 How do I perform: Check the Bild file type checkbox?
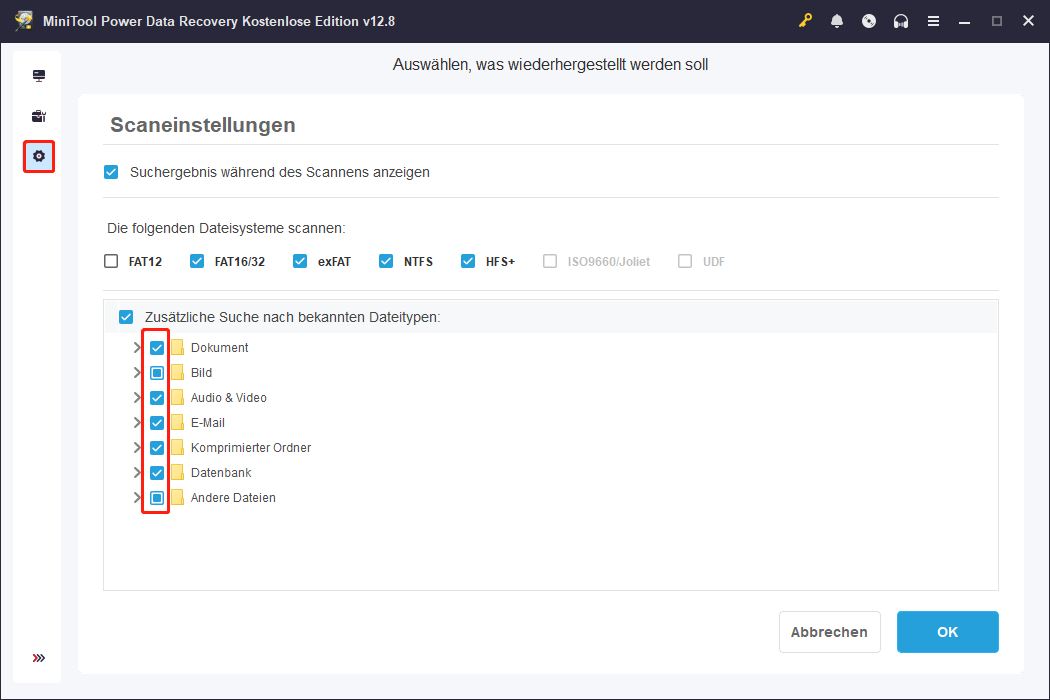157,372
